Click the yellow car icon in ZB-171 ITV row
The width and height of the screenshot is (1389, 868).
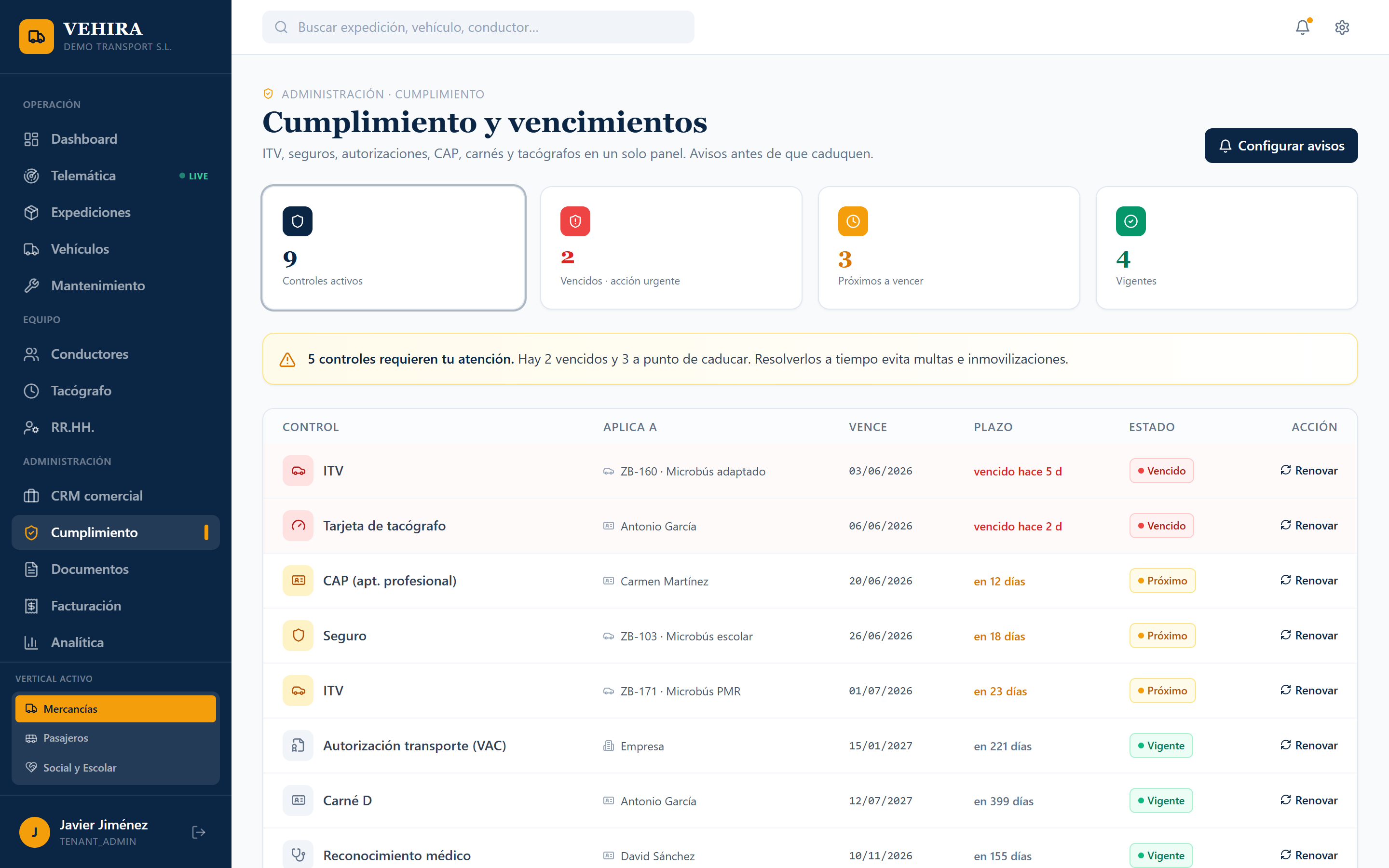tap(298, 691)
